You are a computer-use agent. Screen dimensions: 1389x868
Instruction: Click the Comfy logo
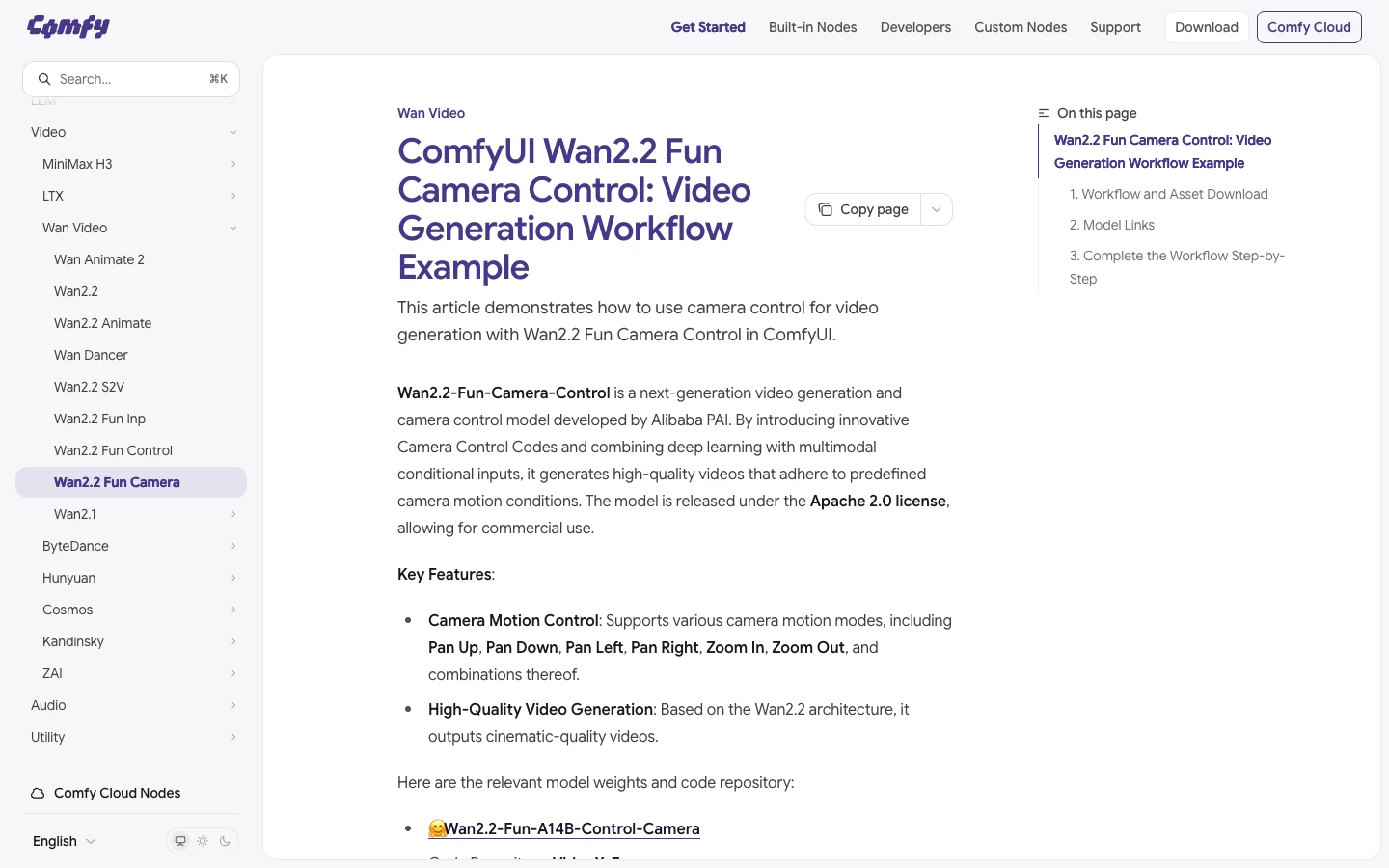[68, 26]
